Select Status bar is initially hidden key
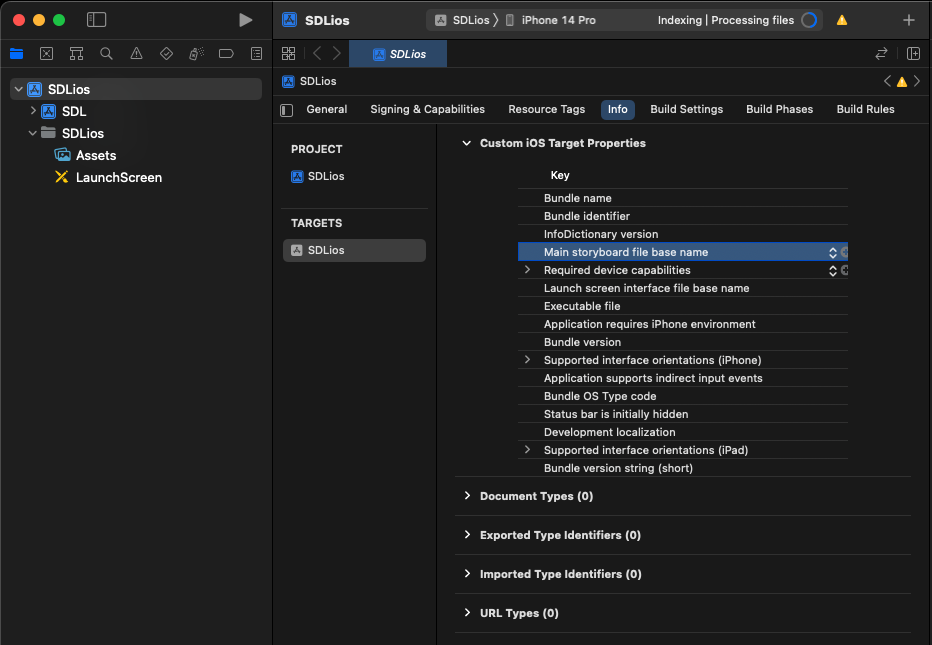 tap(616, 414)
